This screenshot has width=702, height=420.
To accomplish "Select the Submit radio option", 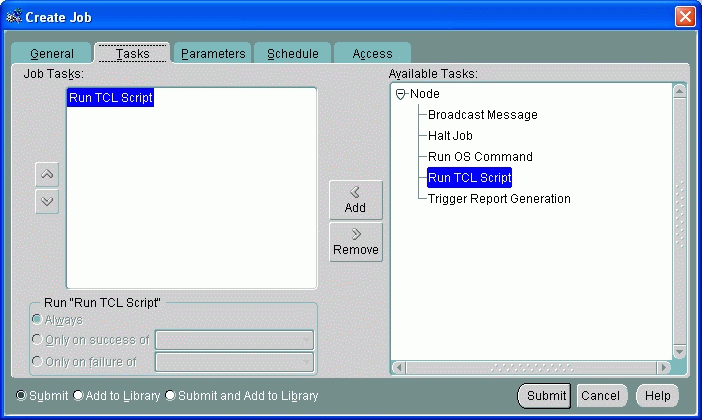I will coord(22,395).
